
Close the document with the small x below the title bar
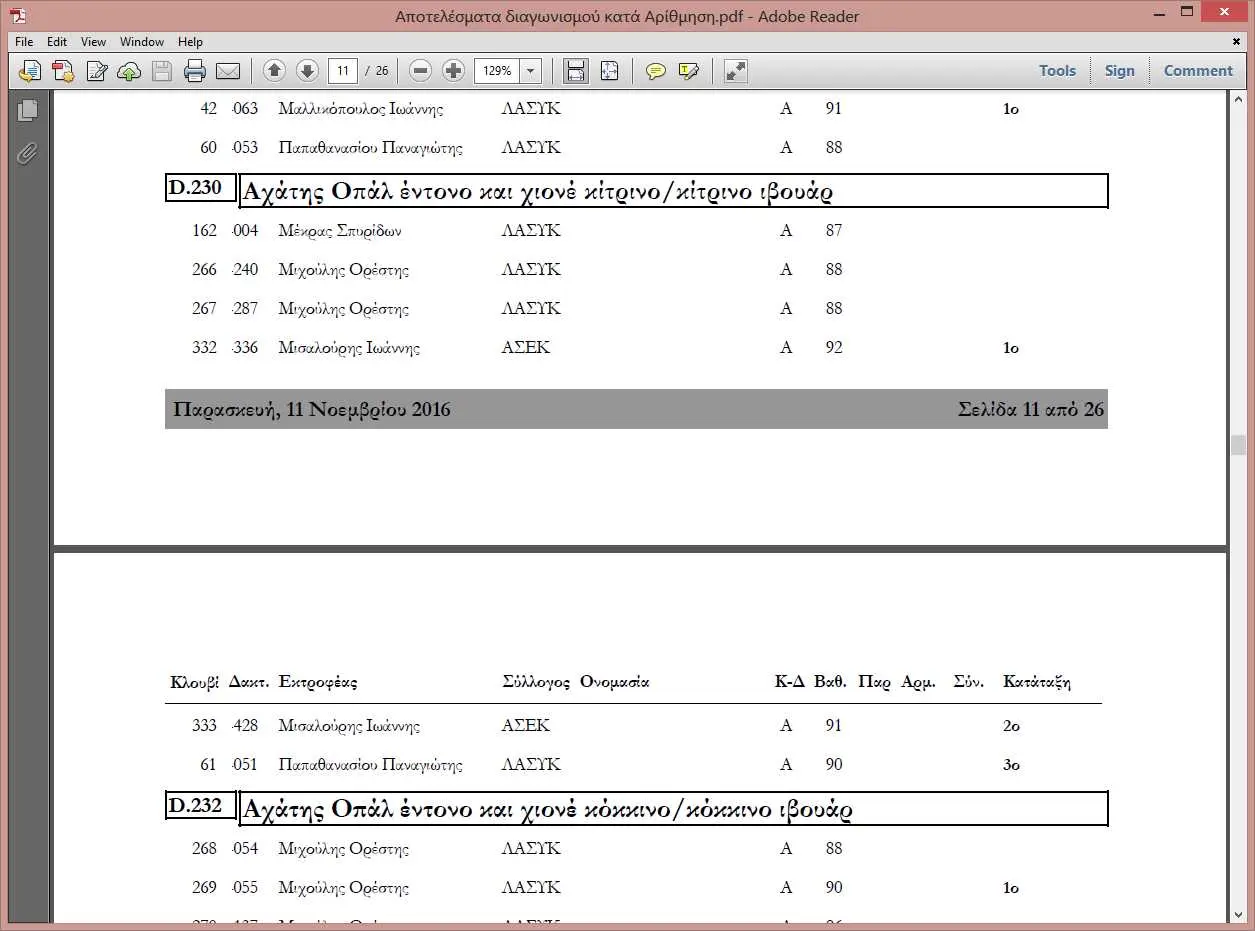click(1237, 42)
